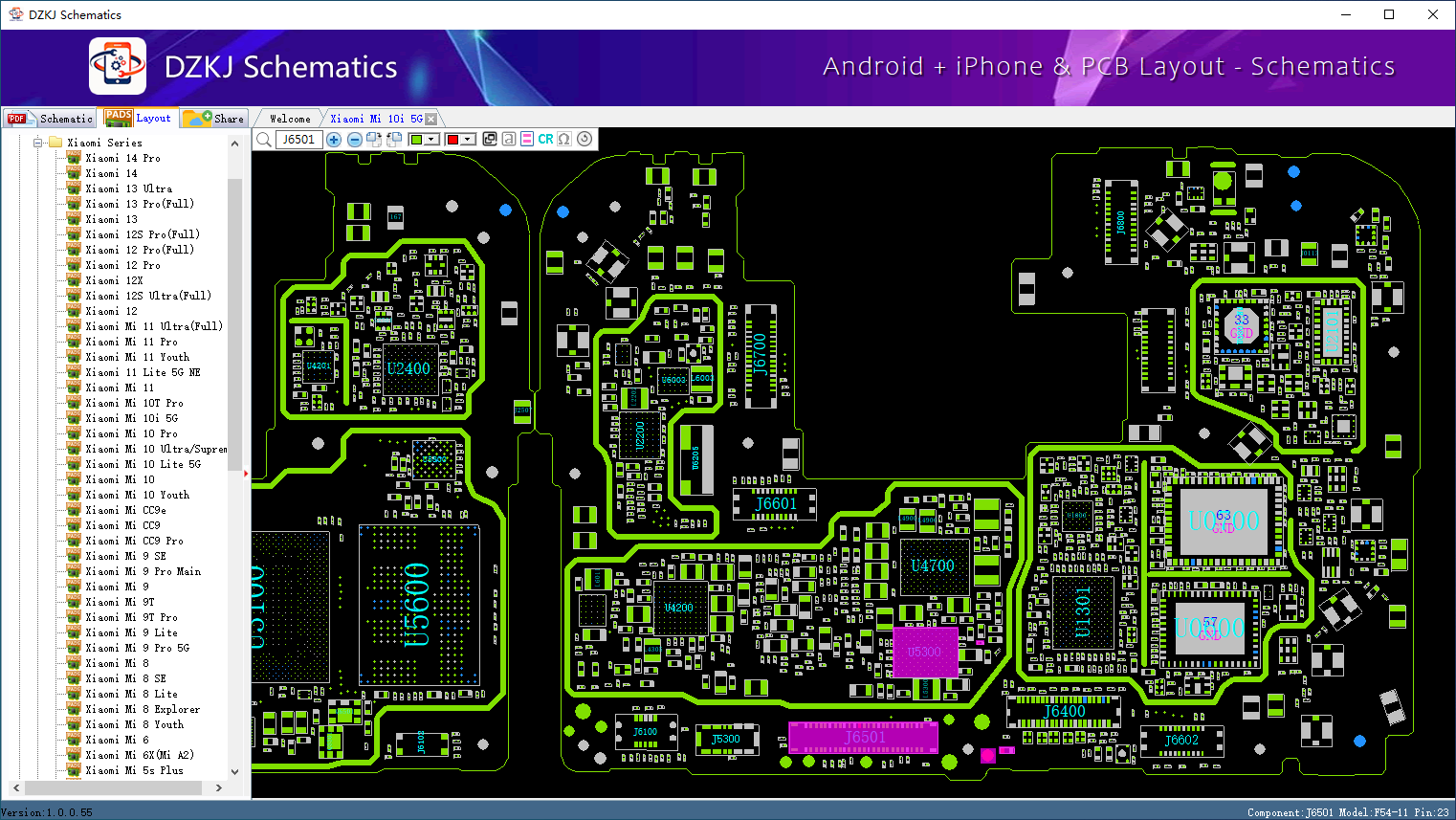Image resolution: width=1456 pixels, height=820 pixels.
Task: Select Xiaomi Mi 10 Lite 5G
Action: 143,464
